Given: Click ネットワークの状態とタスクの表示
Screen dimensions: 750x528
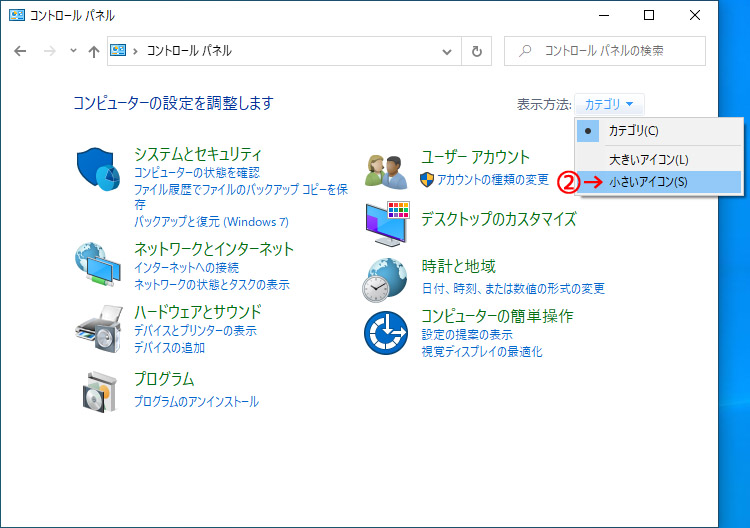Looking at the screenshot, I should click(x=211, y=285).
